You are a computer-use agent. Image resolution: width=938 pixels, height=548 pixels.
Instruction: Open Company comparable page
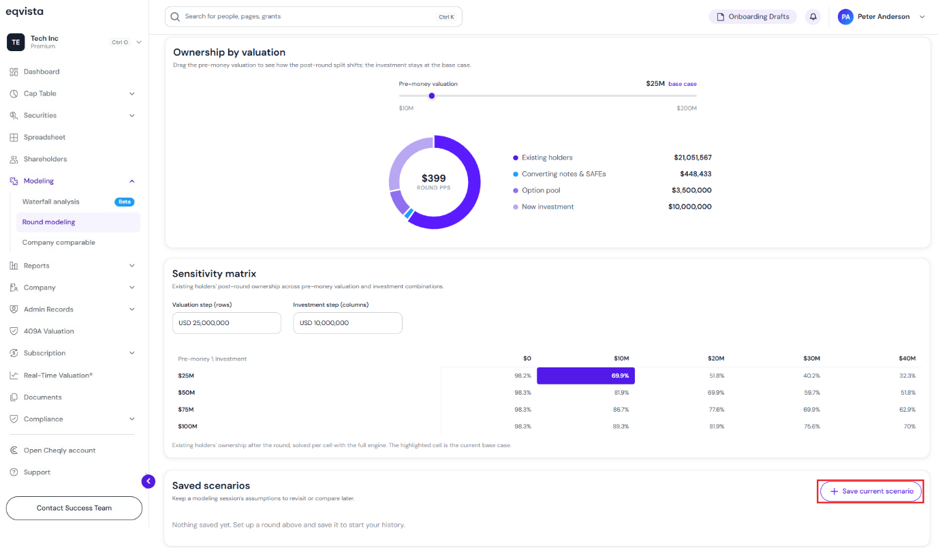coord(59,242)
